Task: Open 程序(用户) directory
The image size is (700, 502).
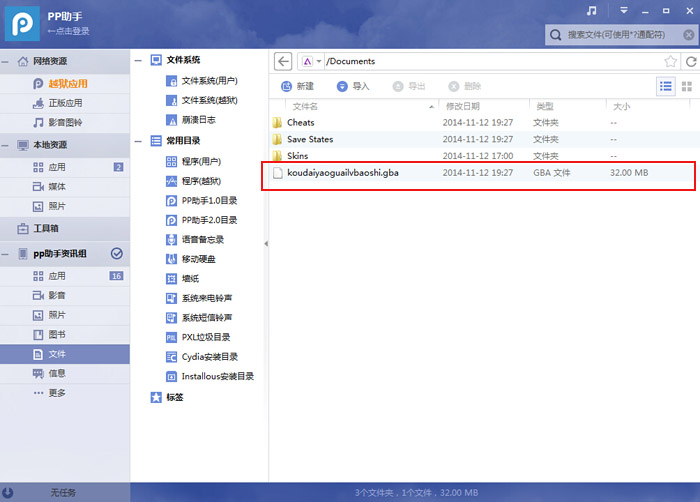Action: point(193,162)
